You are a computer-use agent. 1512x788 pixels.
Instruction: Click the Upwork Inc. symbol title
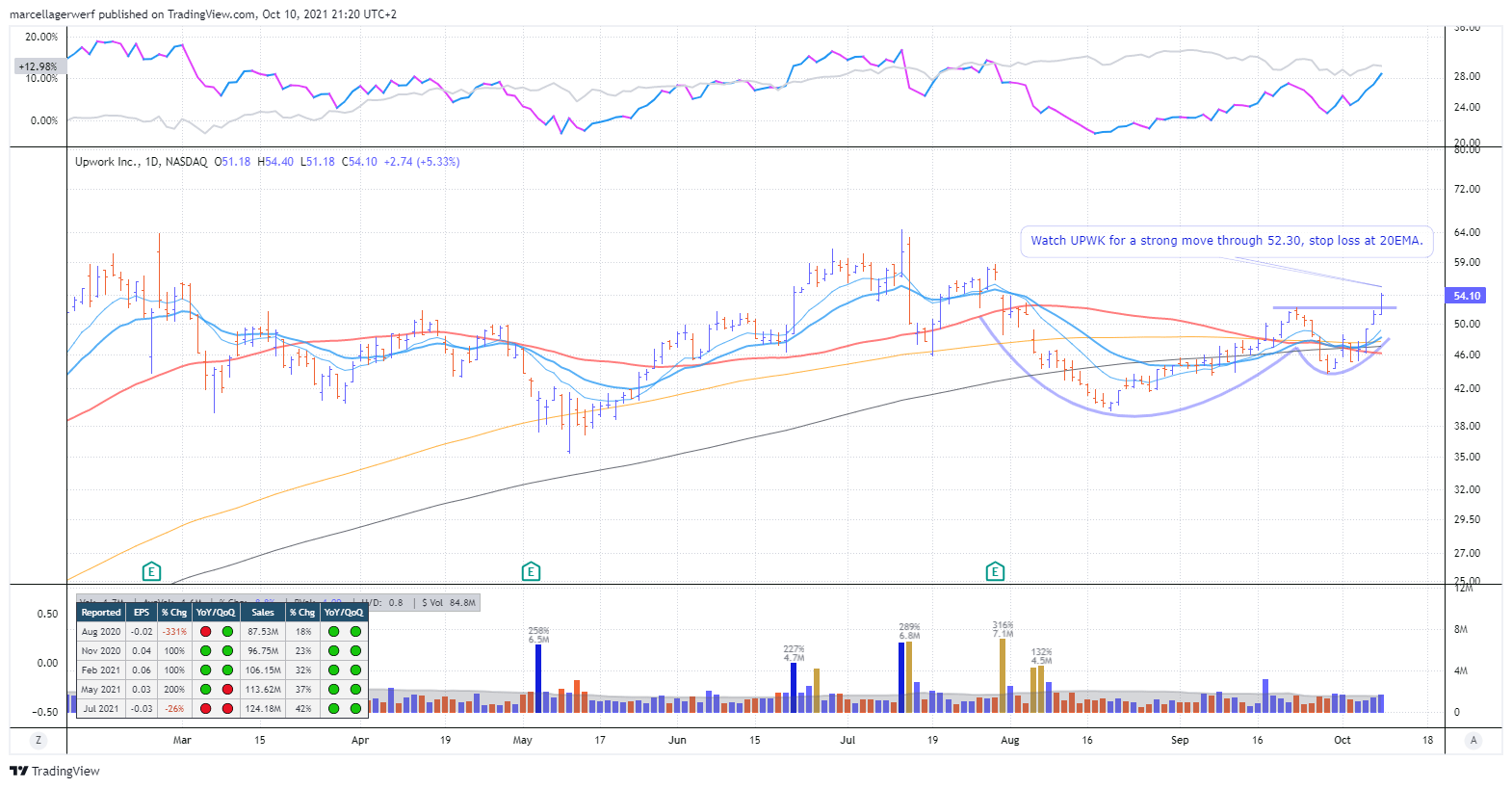coord(108,162)
